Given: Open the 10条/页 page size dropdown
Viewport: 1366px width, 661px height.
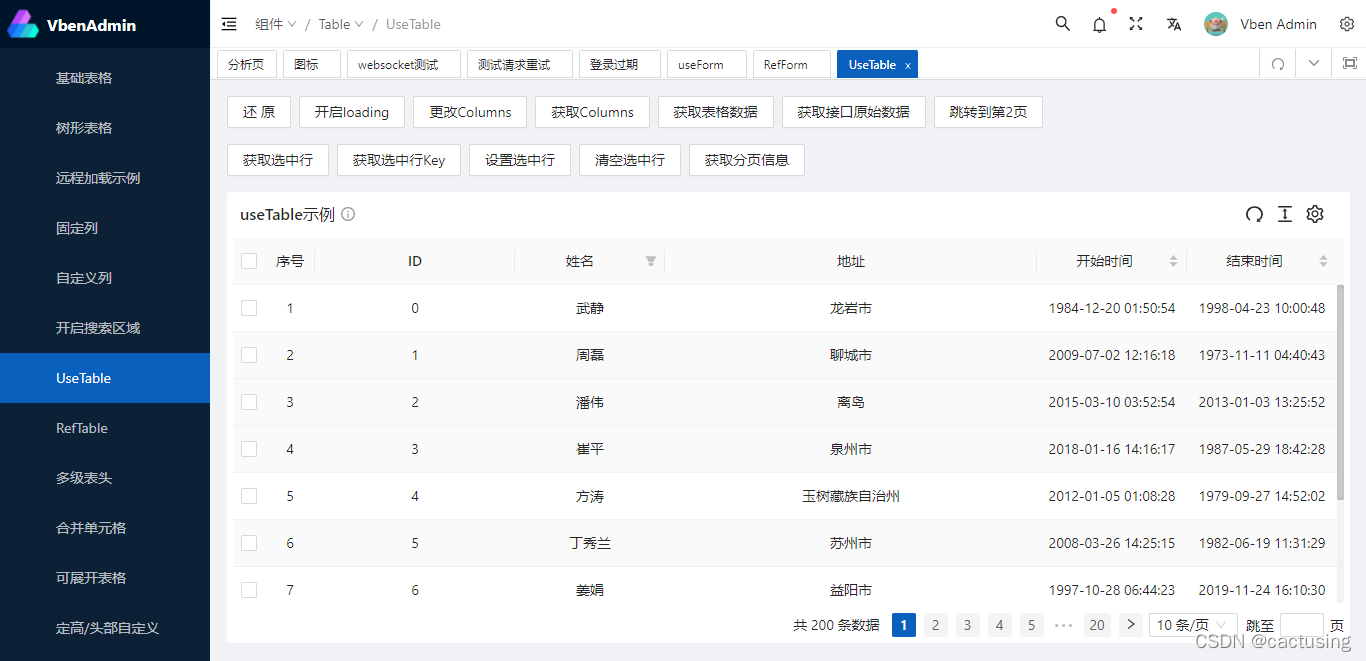Looking at the screenshot, I should click(1192, 624).
